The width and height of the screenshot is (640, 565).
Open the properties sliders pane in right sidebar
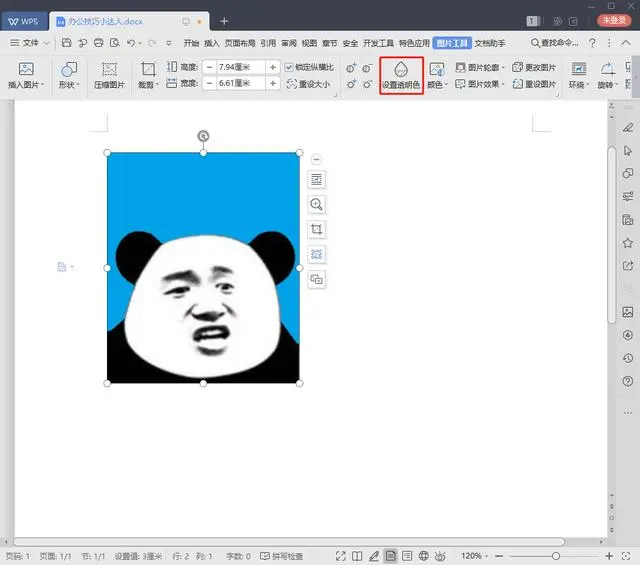[628, 197]
